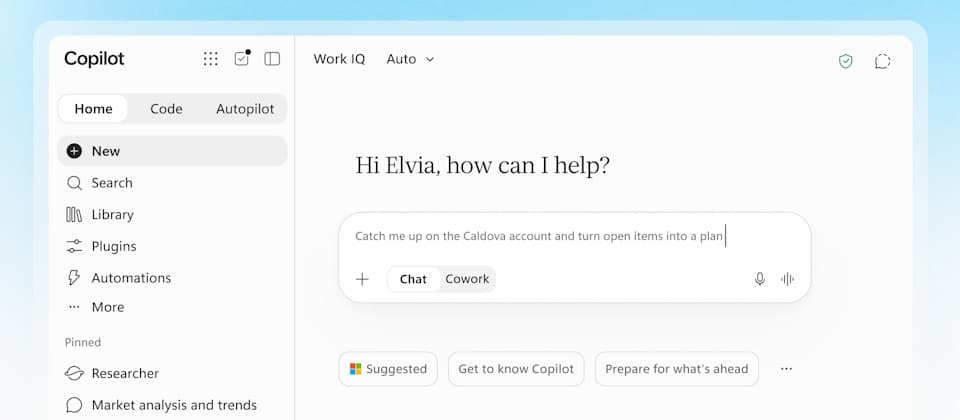The image size is (960, 420).
Task: Click the Library books icon
Action: [x=74, y=215]
